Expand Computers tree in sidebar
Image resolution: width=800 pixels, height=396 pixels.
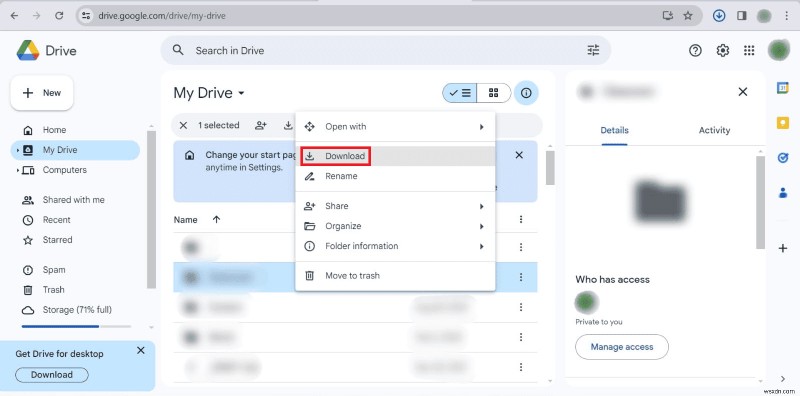coord(18,170)
